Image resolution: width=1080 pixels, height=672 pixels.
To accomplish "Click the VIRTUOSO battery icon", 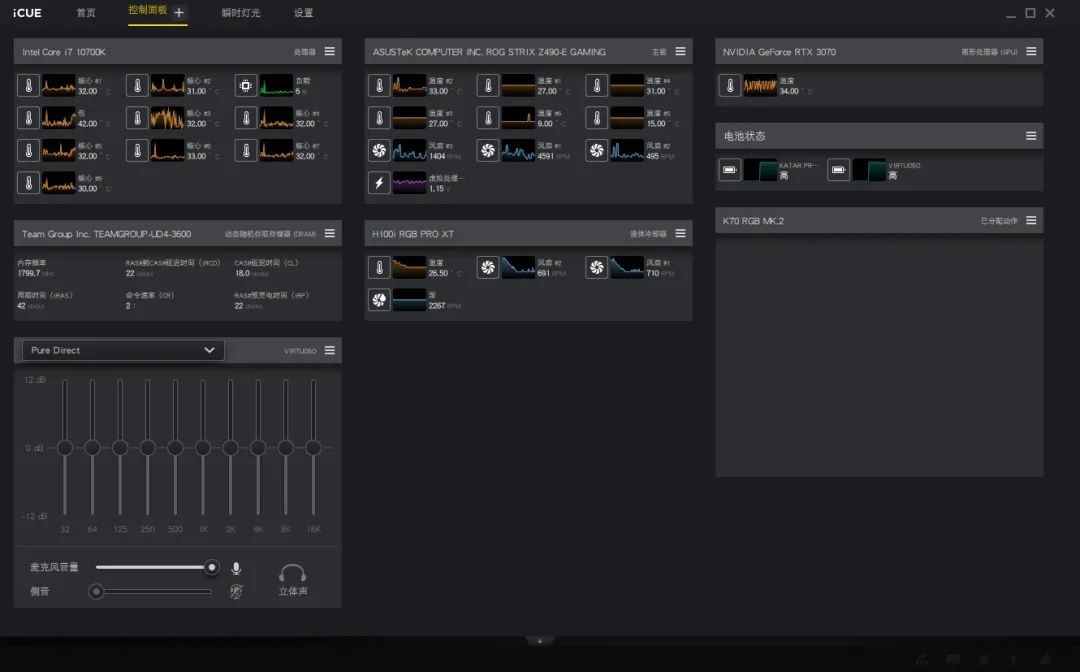I will click(838, 169).
